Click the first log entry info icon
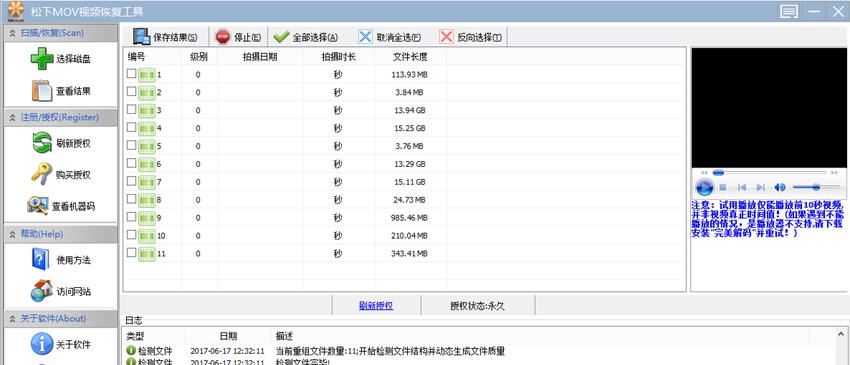 pyautogui.click(x=131, y=351)
